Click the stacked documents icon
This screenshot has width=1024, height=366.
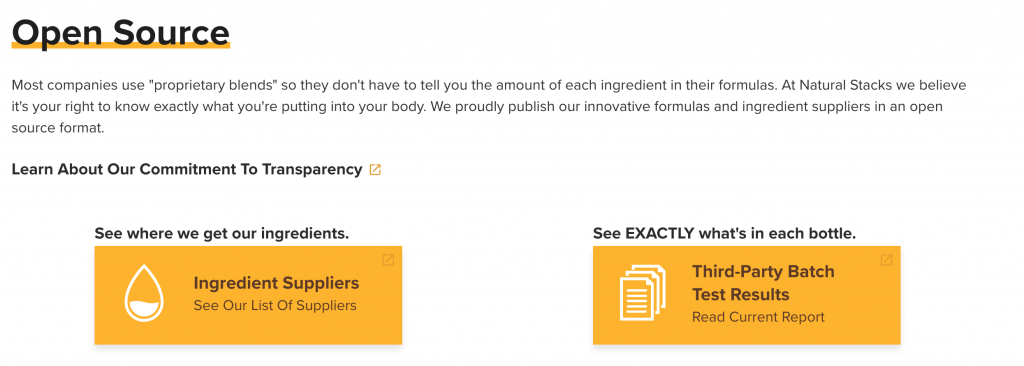click(x=642, y=294)
